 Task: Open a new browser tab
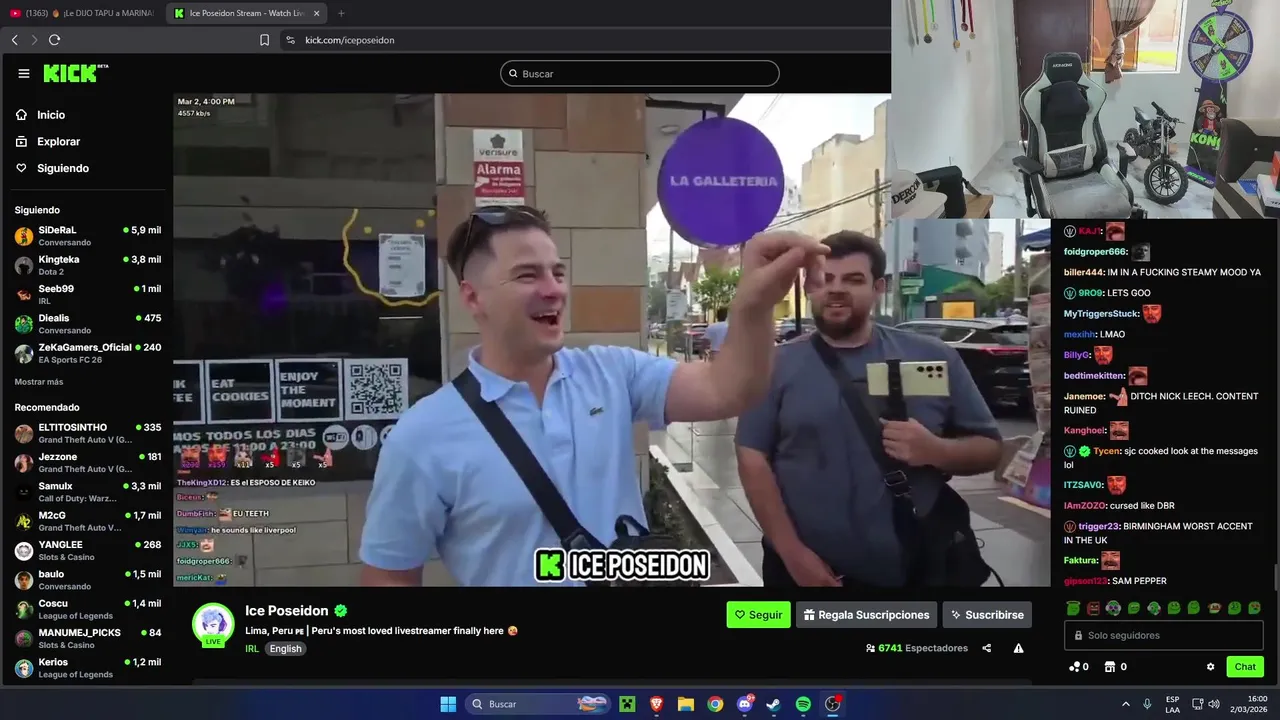click(341, 13)
